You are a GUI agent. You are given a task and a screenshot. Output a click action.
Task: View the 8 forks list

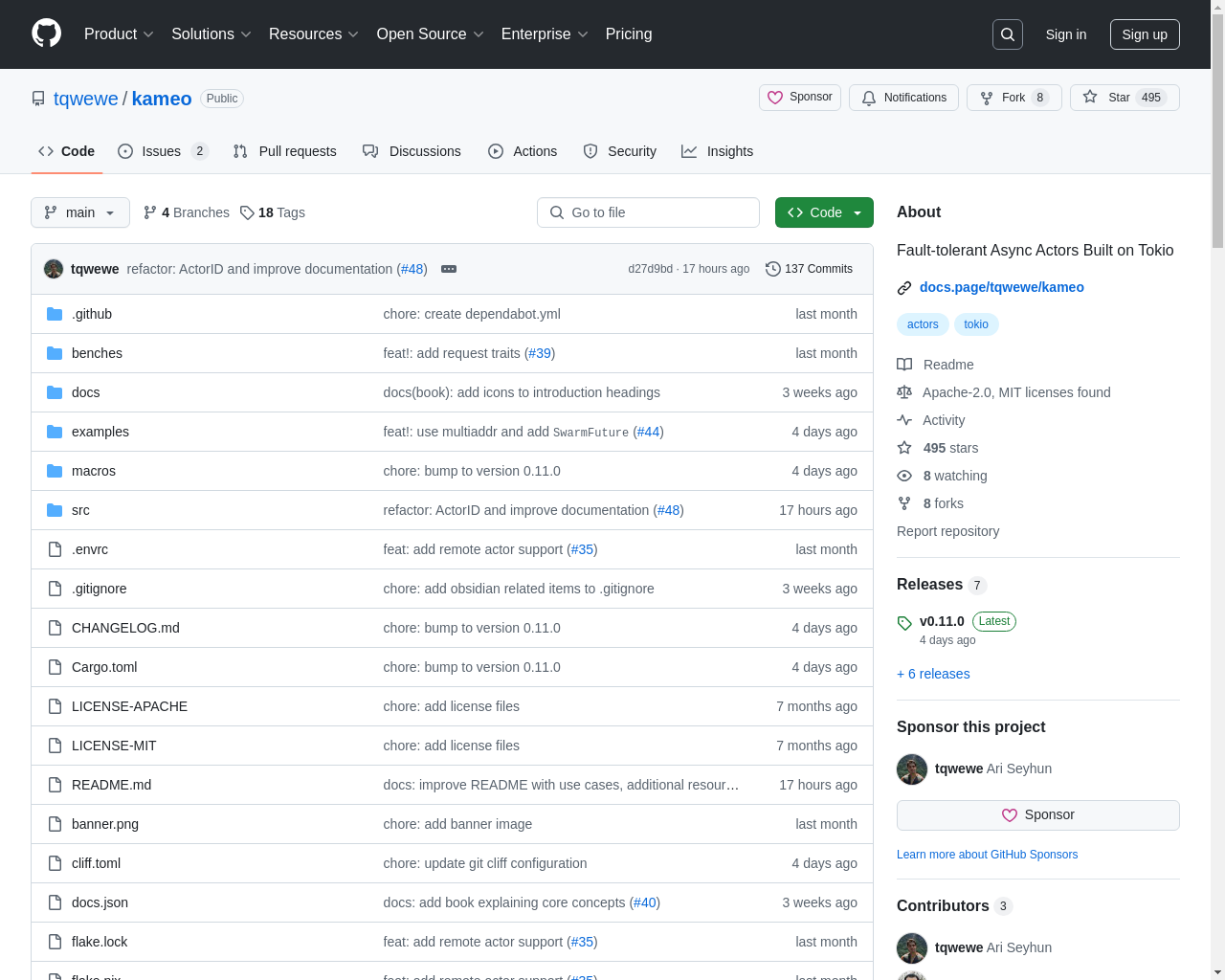pyautogui.click(x=931, y=503)
